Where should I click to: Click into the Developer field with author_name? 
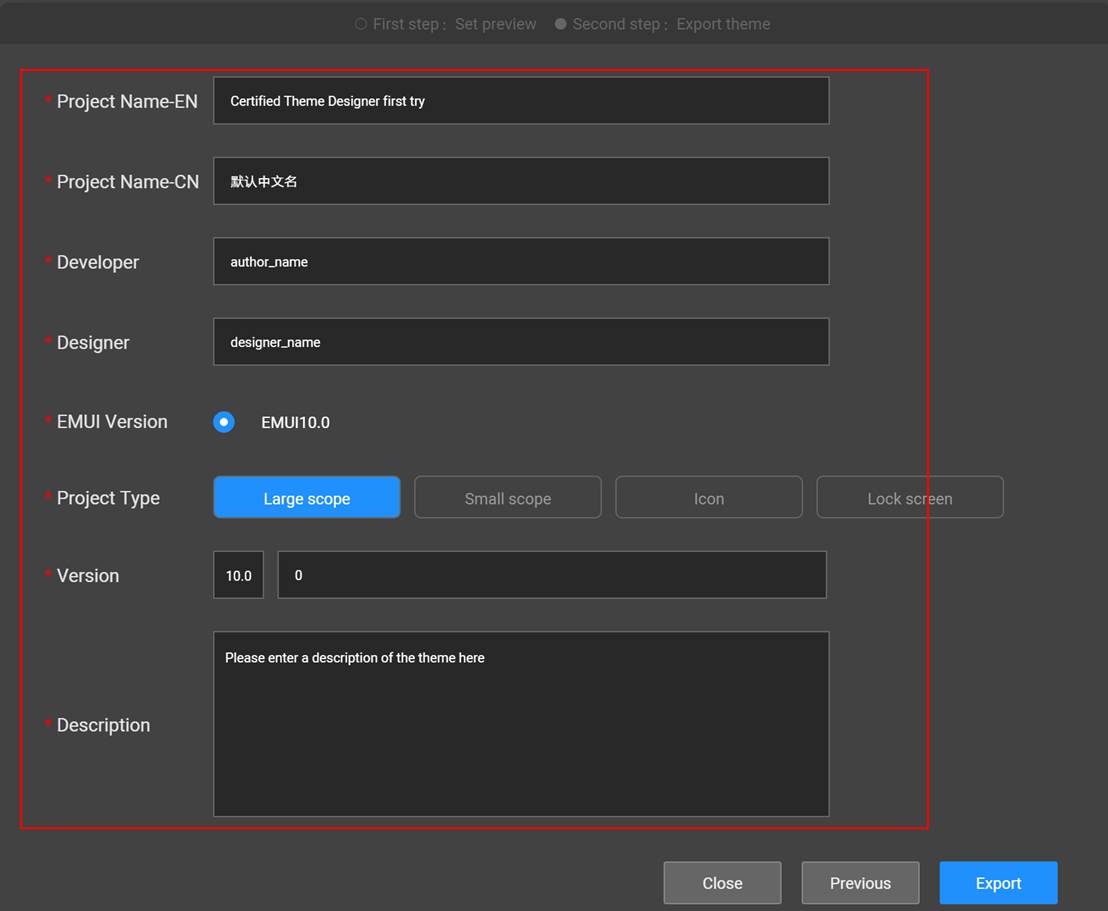pos(521,262)
